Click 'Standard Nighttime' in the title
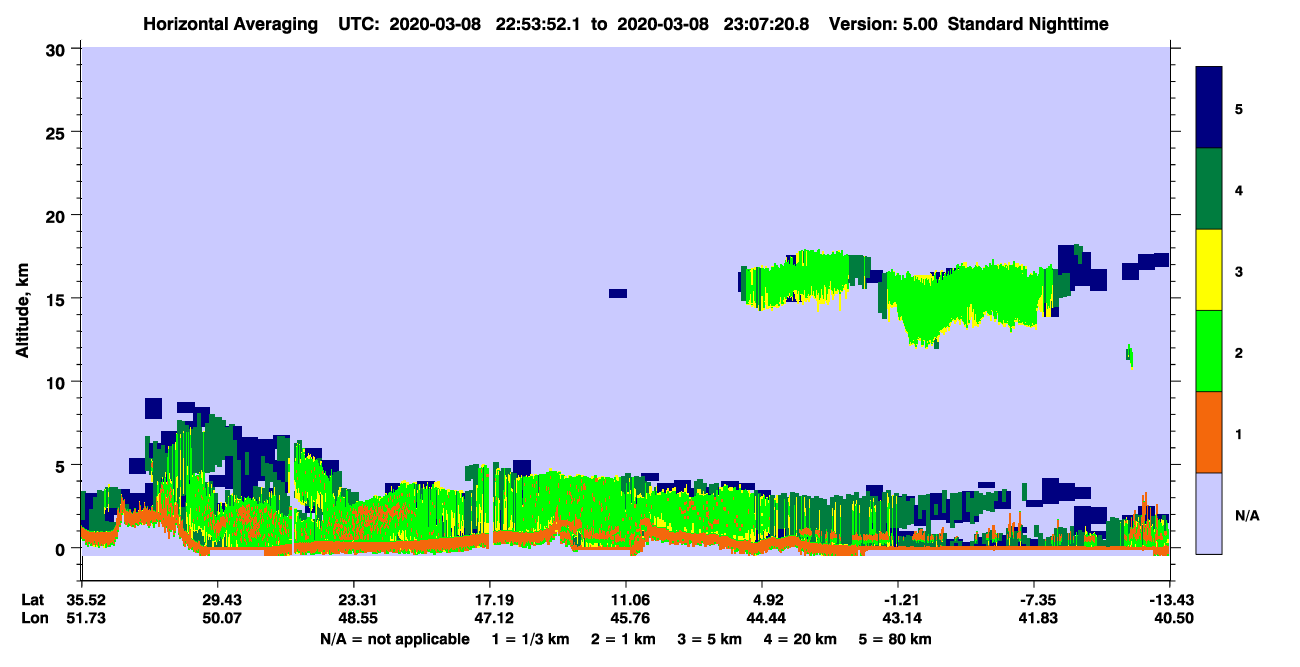This screenshot has width=1300, height=667. coord(1028,23)
